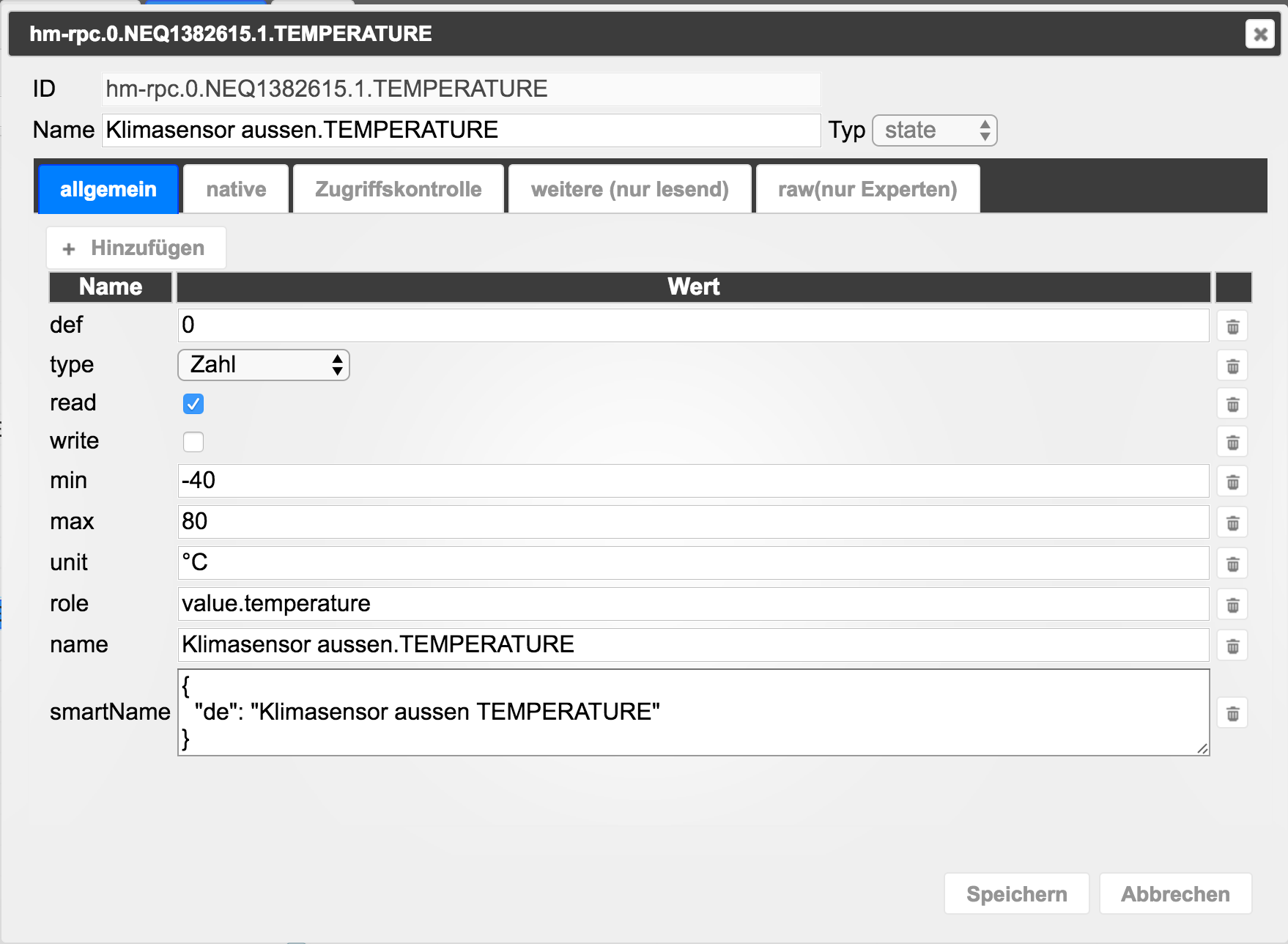Viewport: 1288px width, 944px height.
Task: Open the Zugriffskontrolle tab
Action: [399, 189]
